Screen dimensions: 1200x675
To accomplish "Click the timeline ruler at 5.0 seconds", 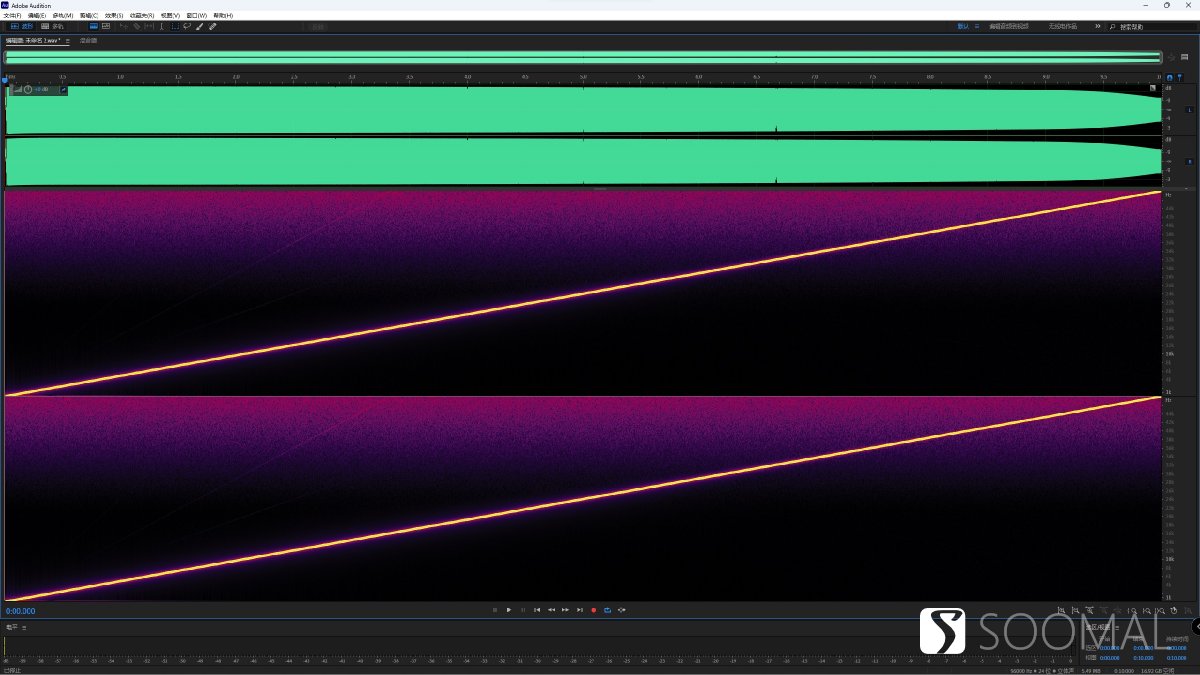I will (583, 77).
